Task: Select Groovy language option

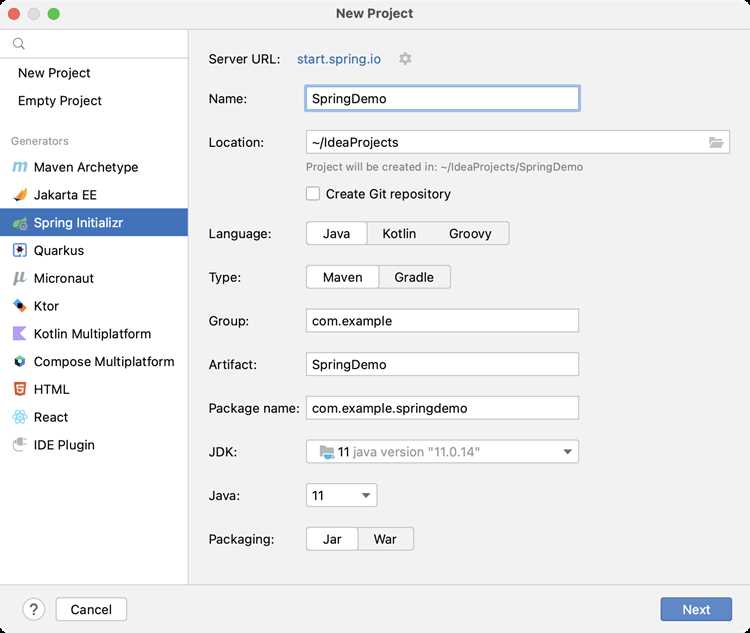Action: (x=470, y=233)
